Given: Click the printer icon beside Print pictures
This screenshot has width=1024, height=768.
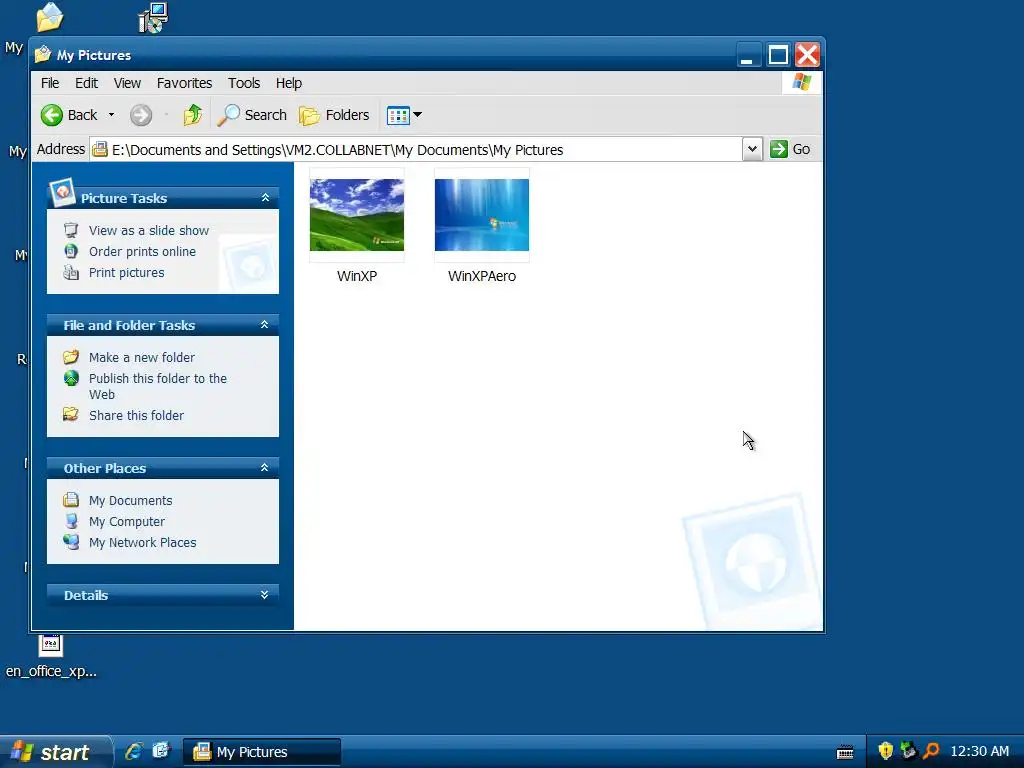Looking at the screenshot, I should [71, 272].
